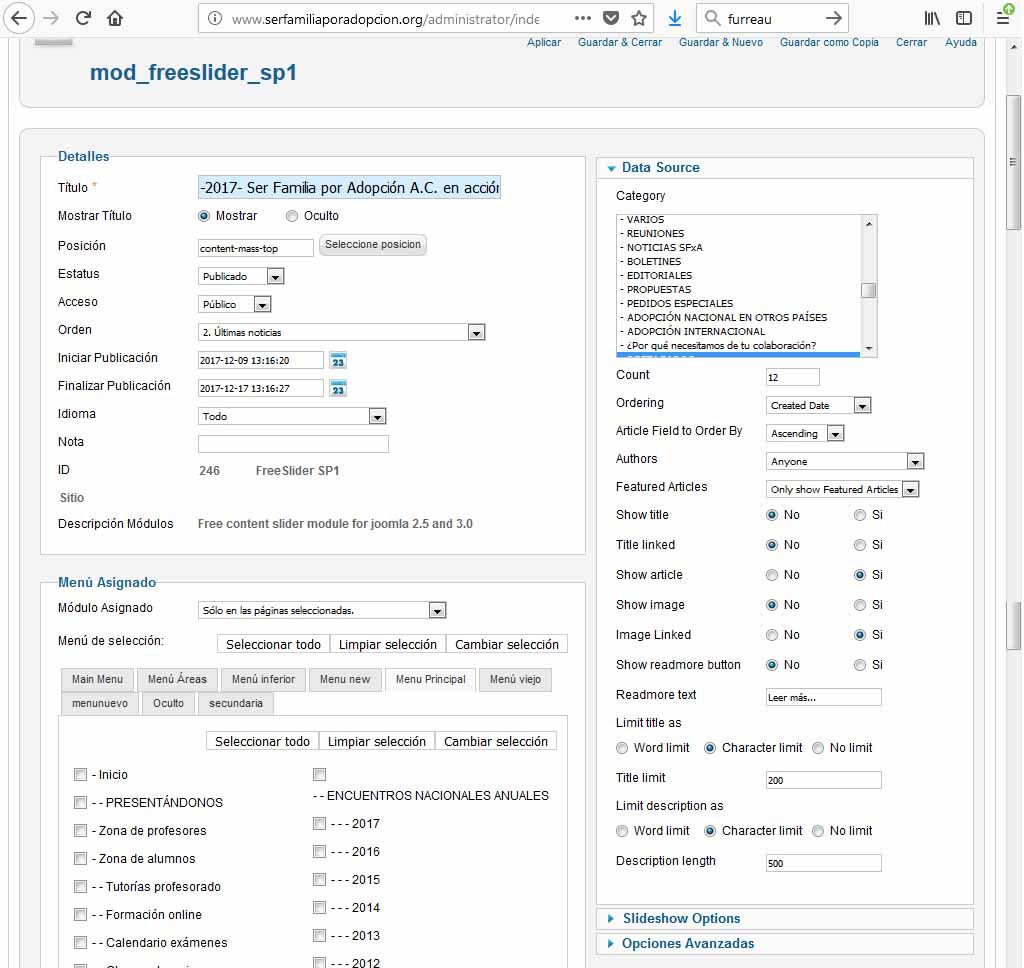Open the browser home page
1024x968 pixels.
115,18
